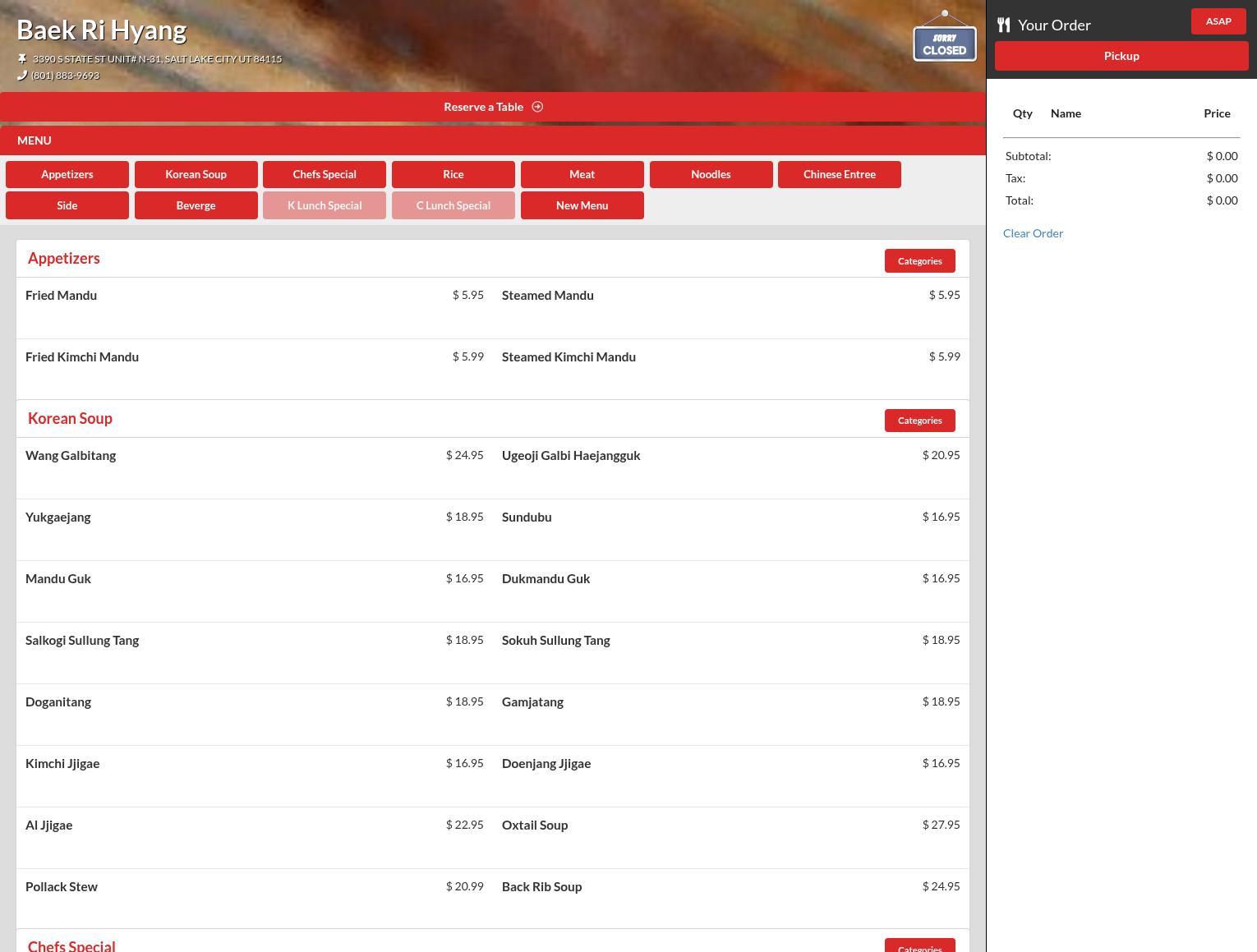Add Wang Galbitang to the order
Image resolution: width=1257 pixels, height=952 pixels.
(x=71, y=456)
